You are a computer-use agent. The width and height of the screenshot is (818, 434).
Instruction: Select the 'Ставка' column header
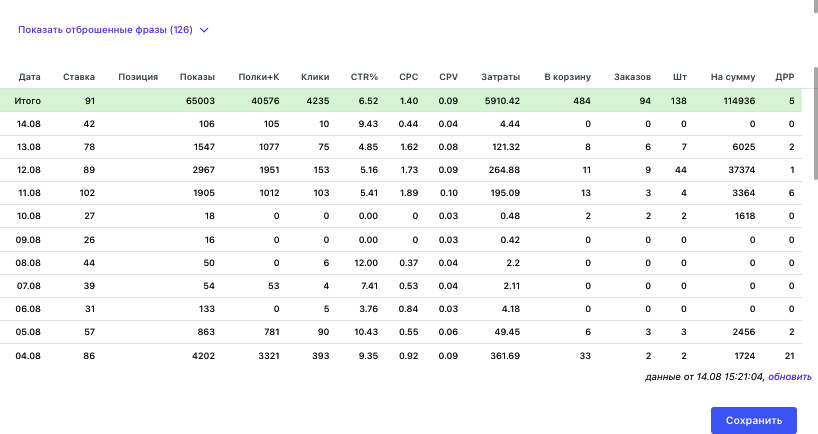(x=79, y=77)
